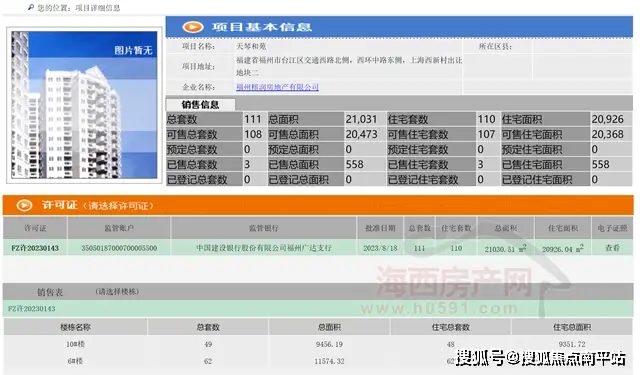The height and width of the screenshot is (375, 640).
Task: Click 查看 electronic certificate link
Action: point(612,248)
